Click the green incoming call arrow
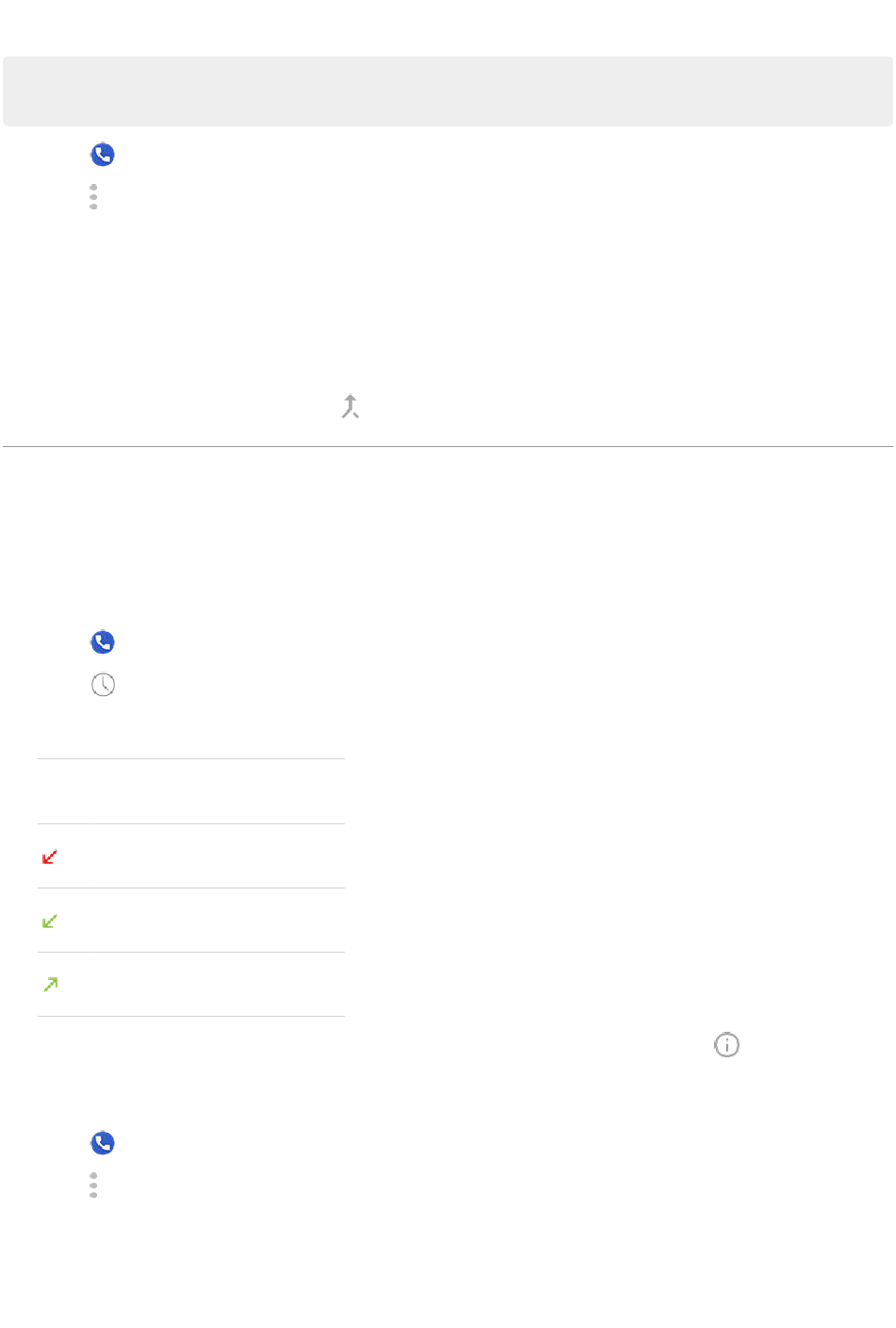The image size is (896, 1328). (50, 921)
